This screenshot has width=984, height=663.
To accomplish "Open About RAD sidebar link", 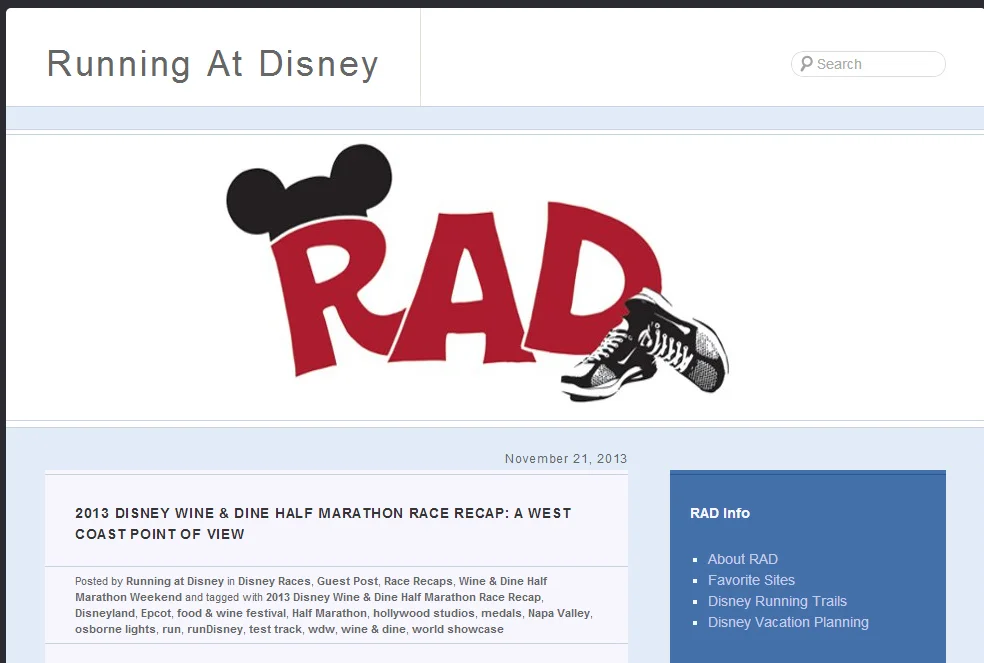I will pyautogui.click(x=742, y=559).
